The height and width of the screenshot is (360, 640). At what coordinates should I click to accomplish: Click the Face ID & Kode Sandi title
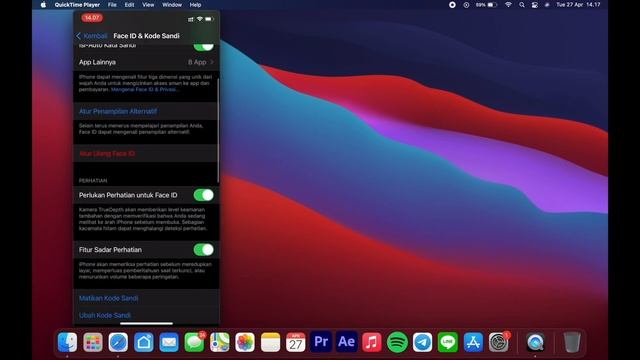147,36
